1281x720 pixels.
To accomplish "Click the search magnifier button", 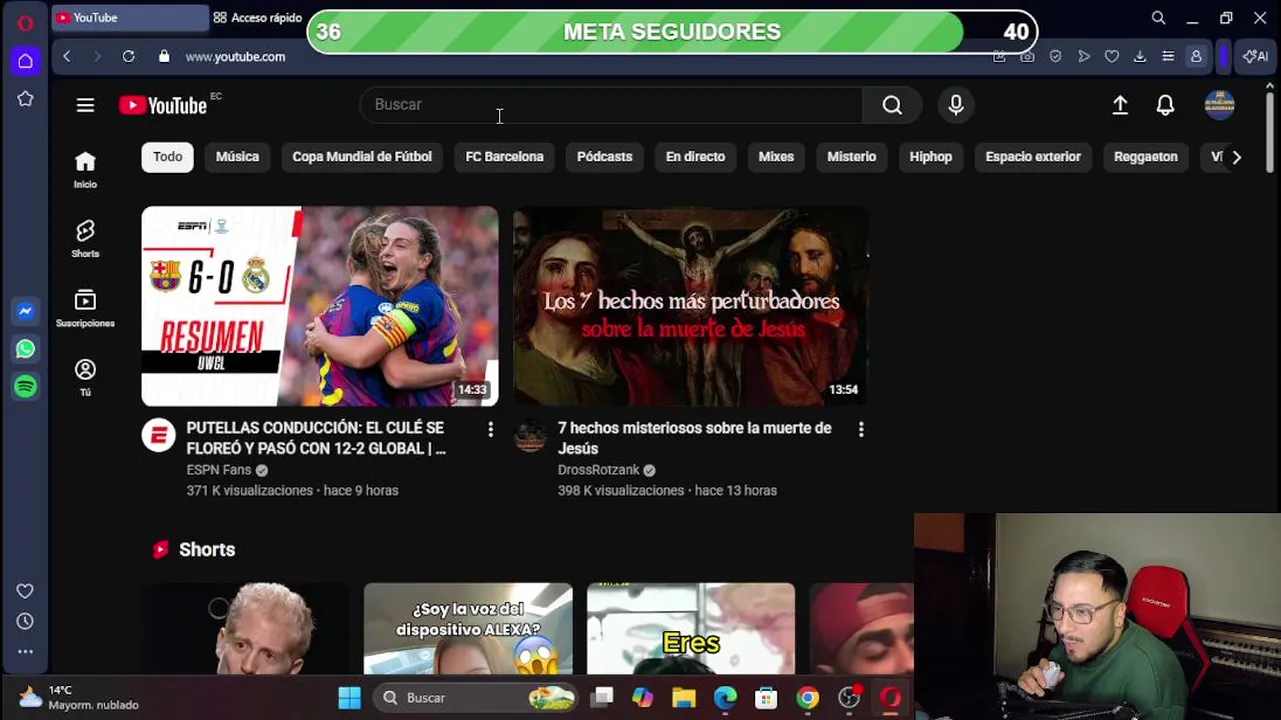I will point(892,105).
